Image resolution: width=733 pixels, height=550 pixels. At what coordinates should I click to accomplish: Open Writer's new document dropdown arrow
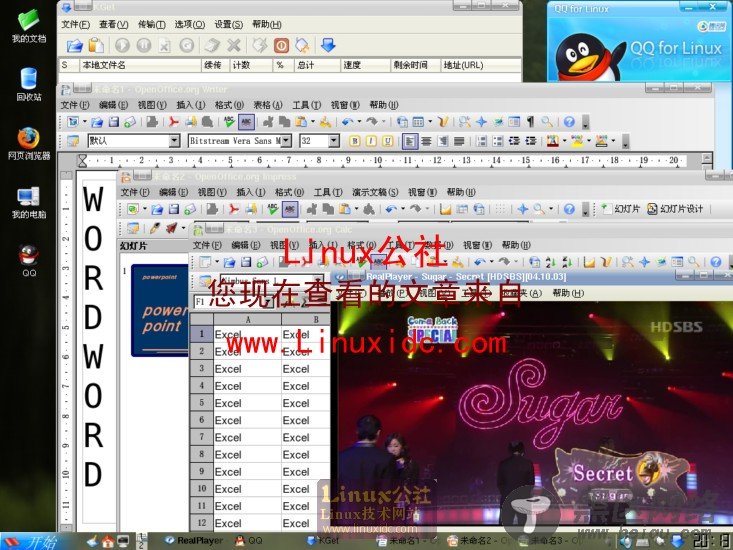click(x=85, y=122)
